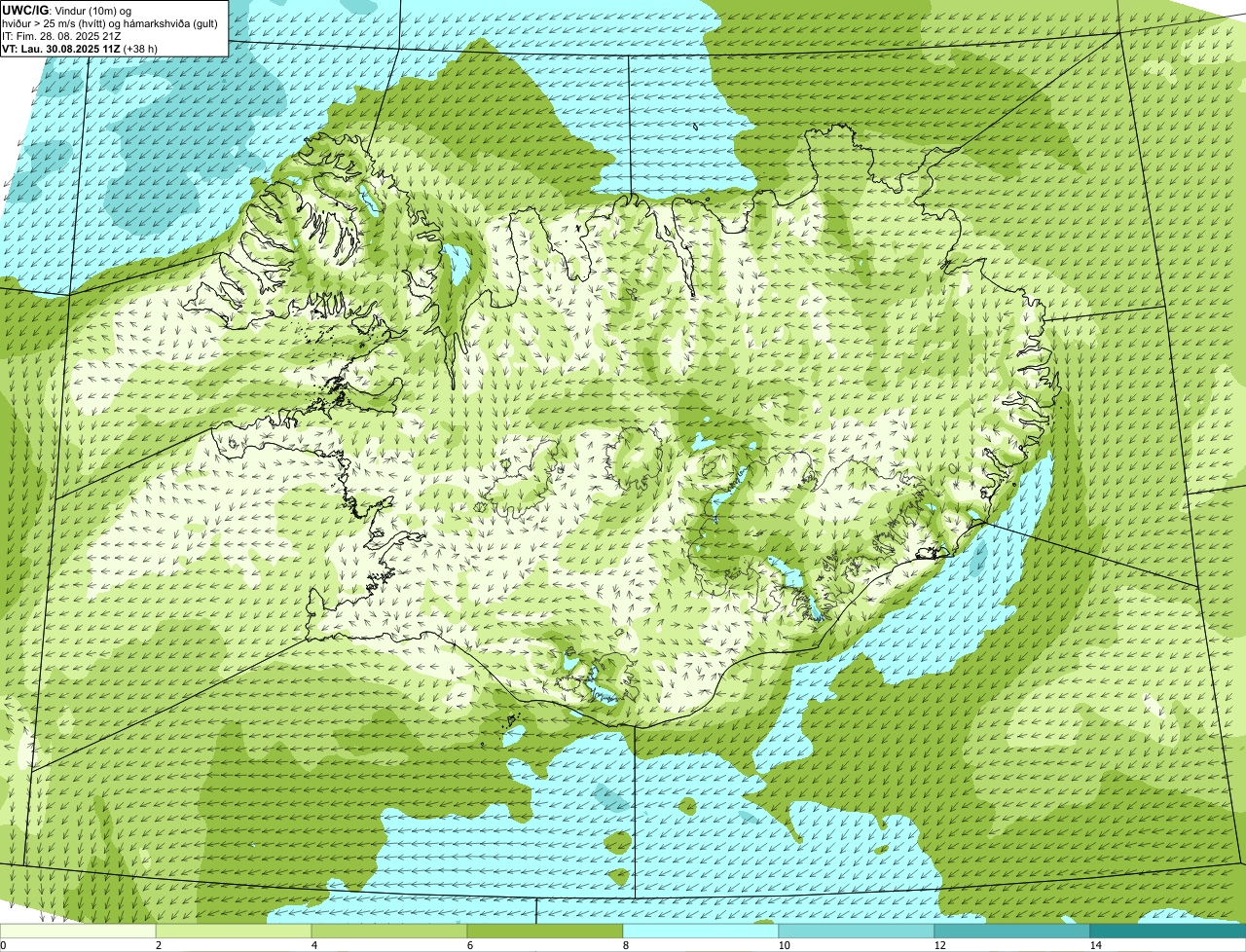Click the 2–4 m/s light green legend swatch
The image size is (1246, 952).
point(234,931)
